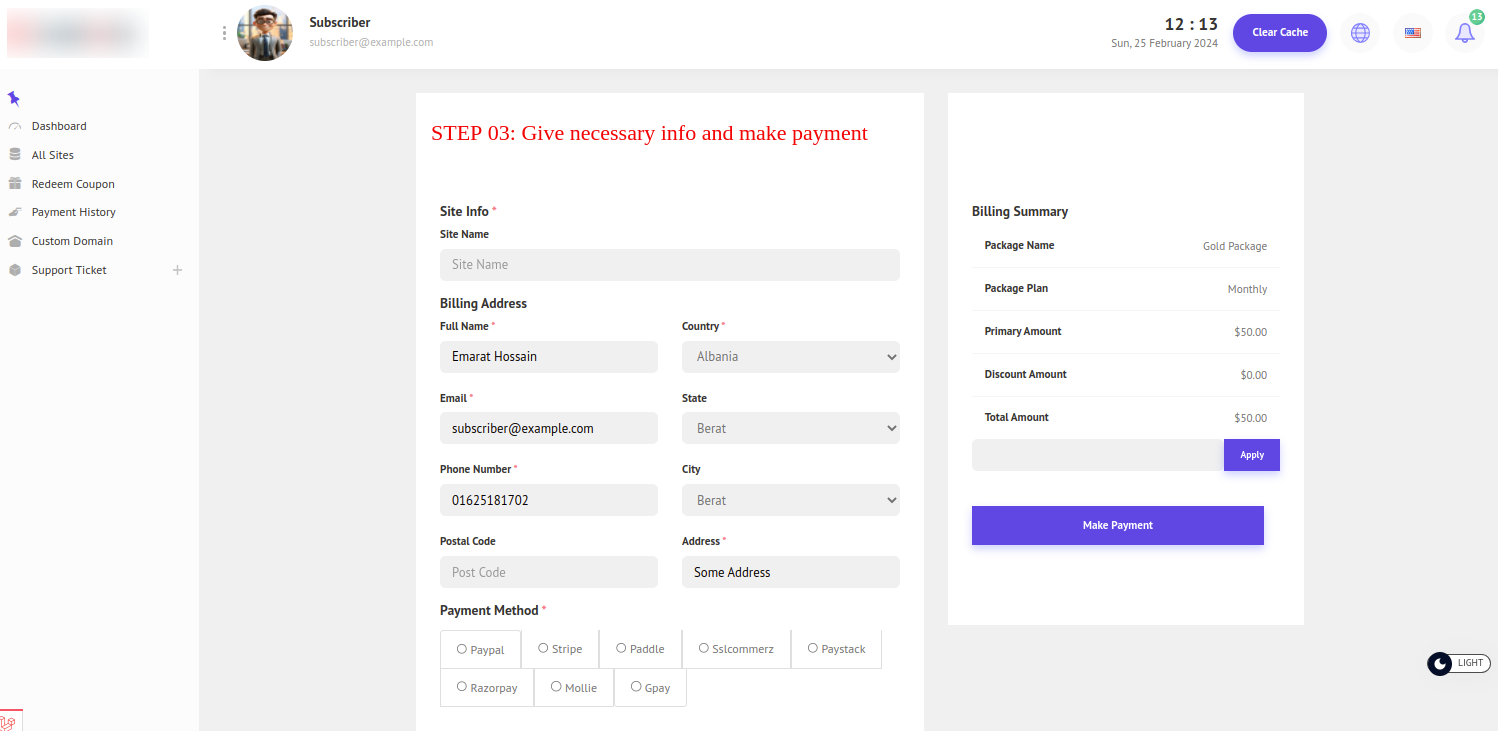Click the purple pin icon in sidebar
Screen dimensions: 1498x731
13,98
